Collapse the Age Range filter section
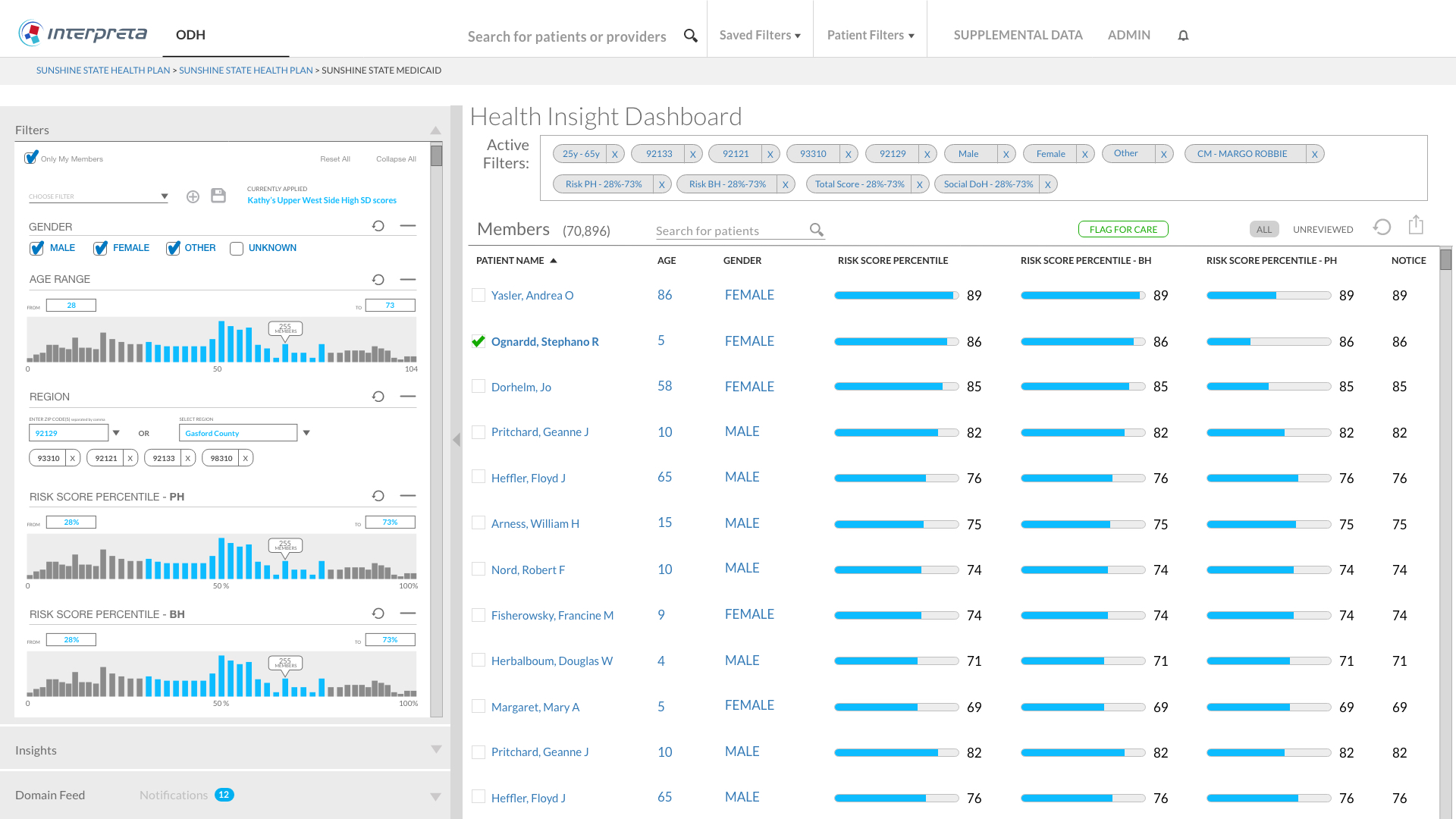The height and width of the screenshot is (819, 1456). pos(408,279)
